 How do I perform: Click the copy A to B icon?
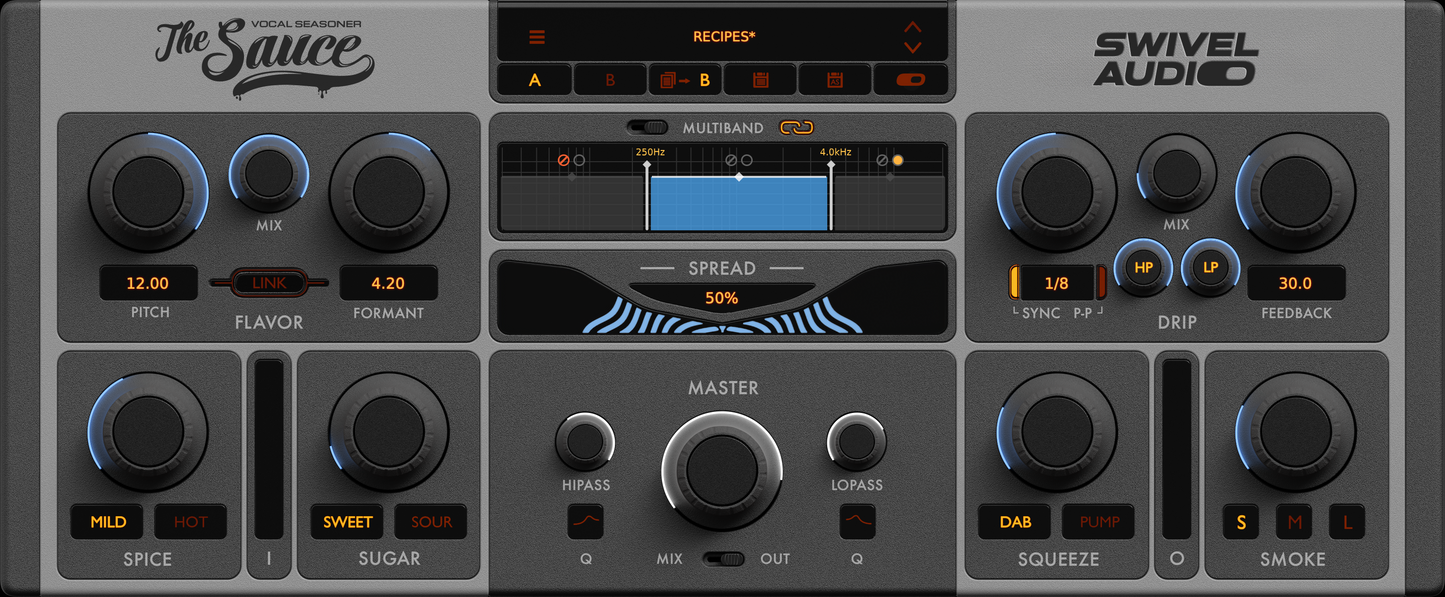click(x=685, y=80)
